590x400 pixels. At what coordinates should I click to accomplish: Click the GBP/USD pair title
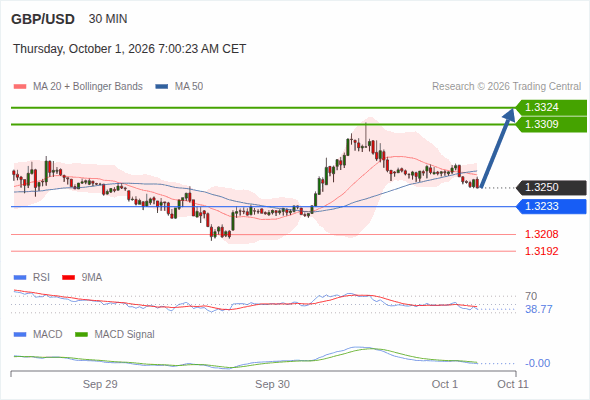43,19
